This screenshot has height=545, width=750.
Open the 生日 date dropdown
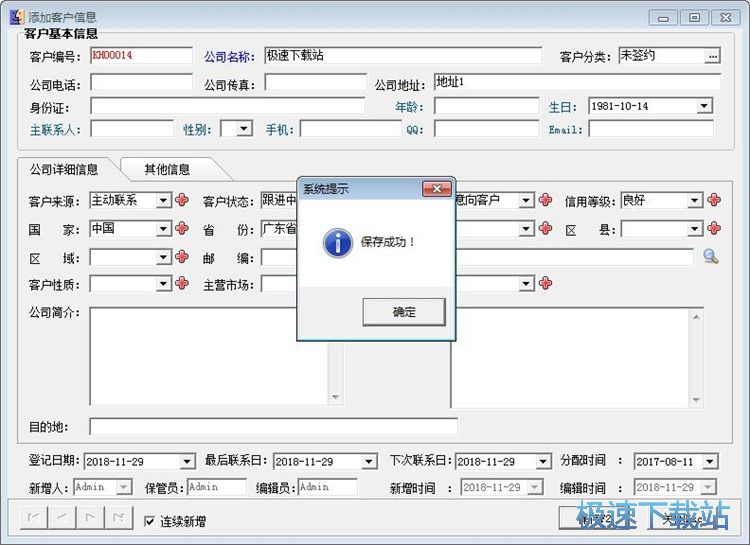pyautogui.click(x=704, y=106)
